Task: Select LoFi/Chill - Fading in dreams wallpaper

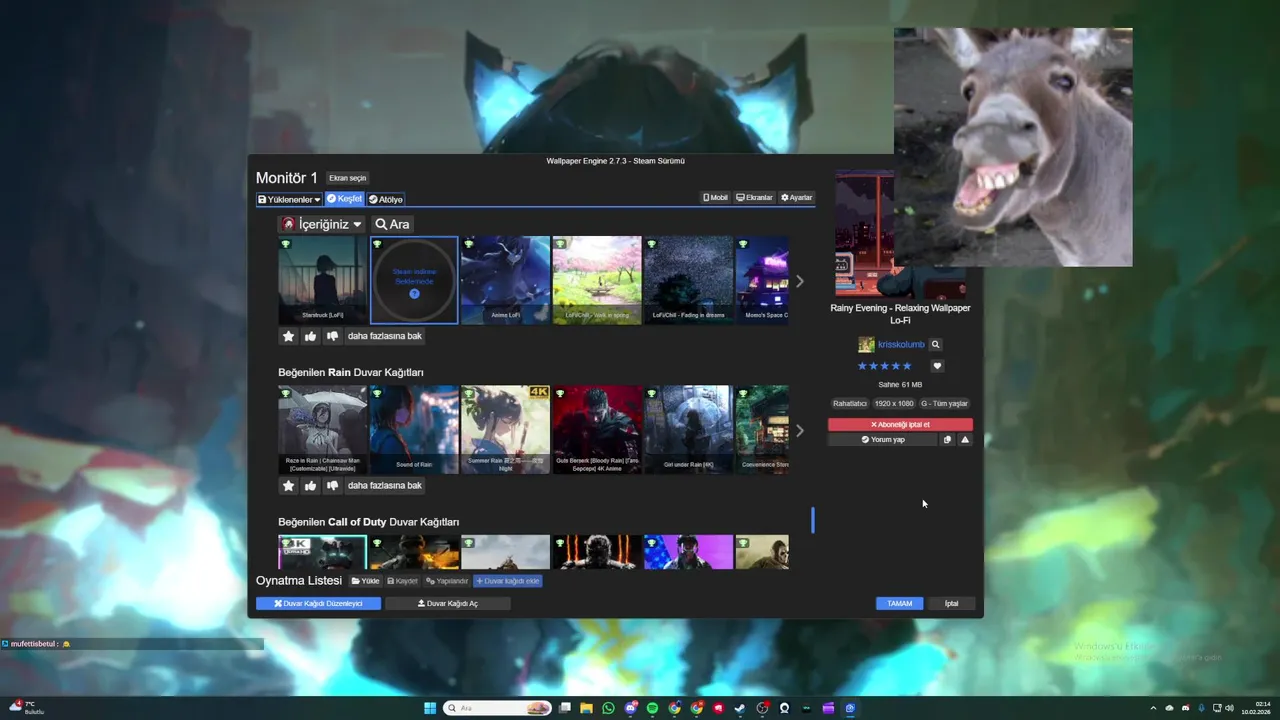Action: coord(688,280)
